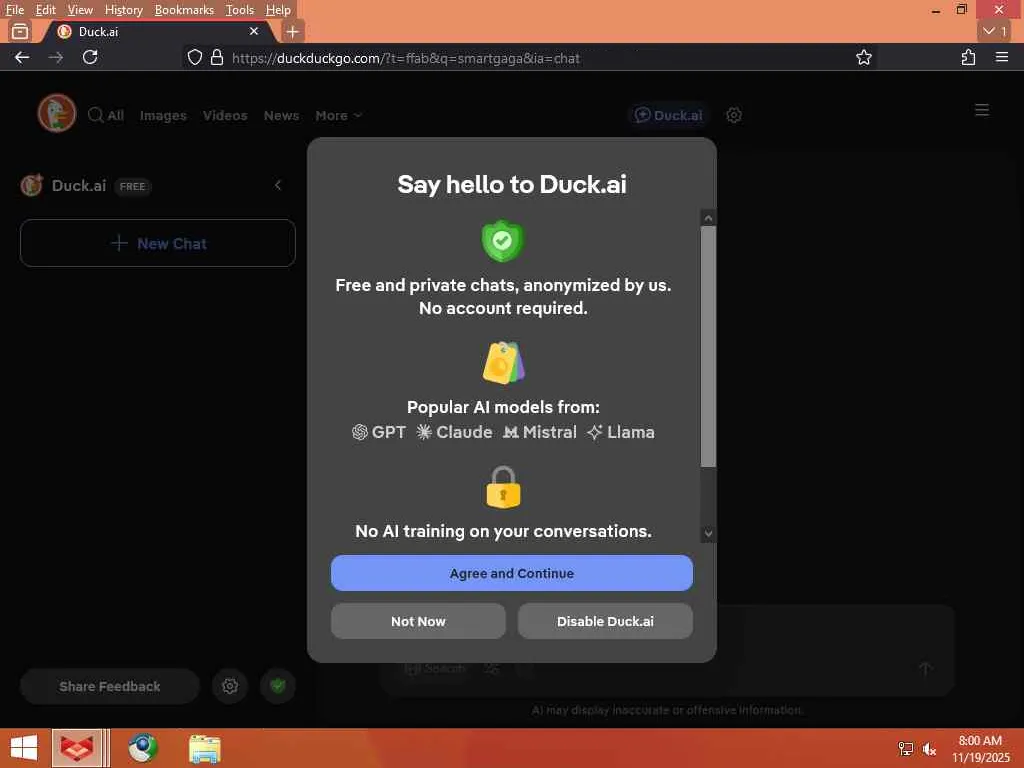Collapse the Duck.ai sidebar chevron
This screenshot has height=768, width=1024.
pos(278,185)
